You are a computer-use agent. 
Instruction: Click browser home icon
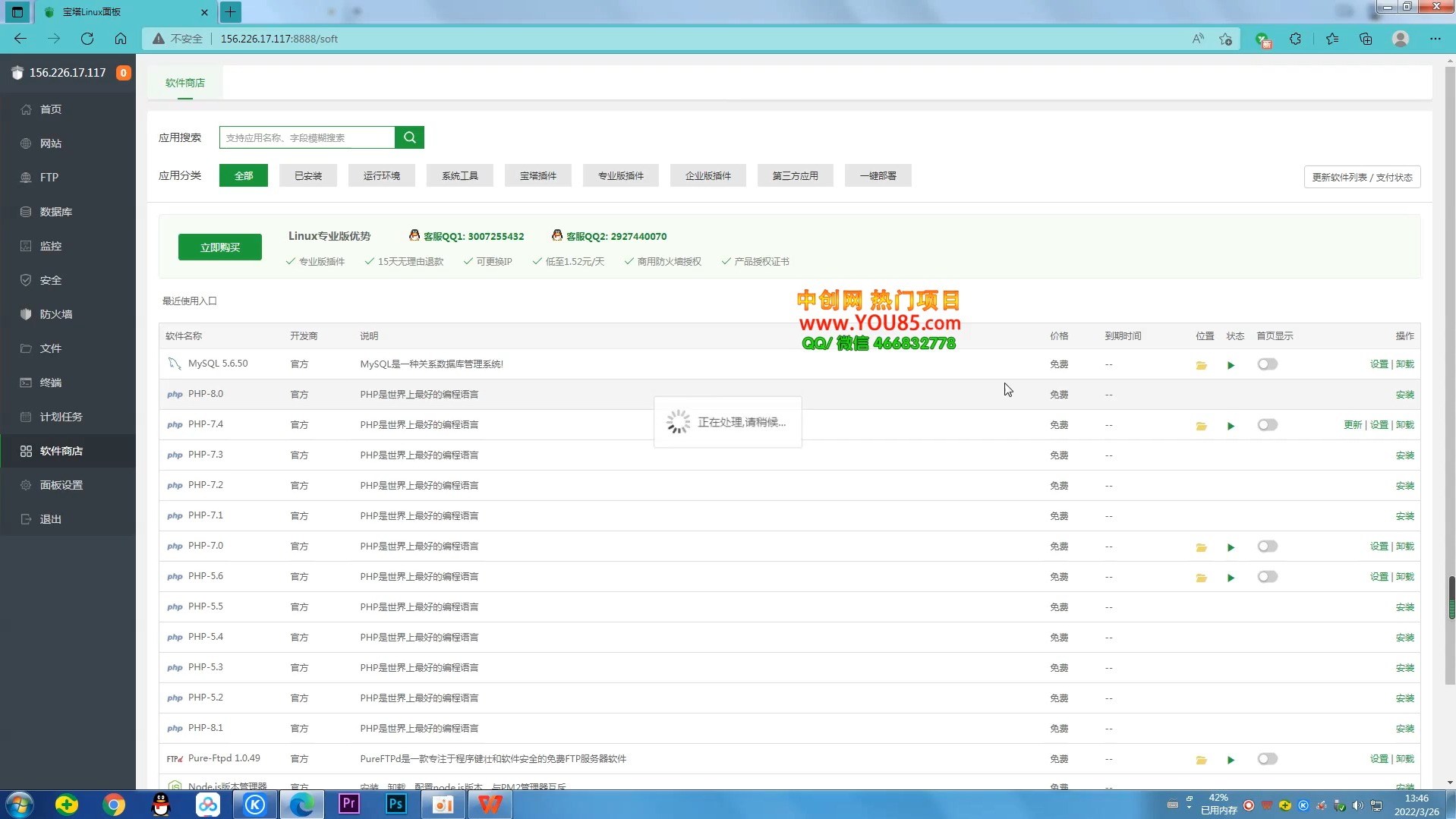[x=121, y=39]
